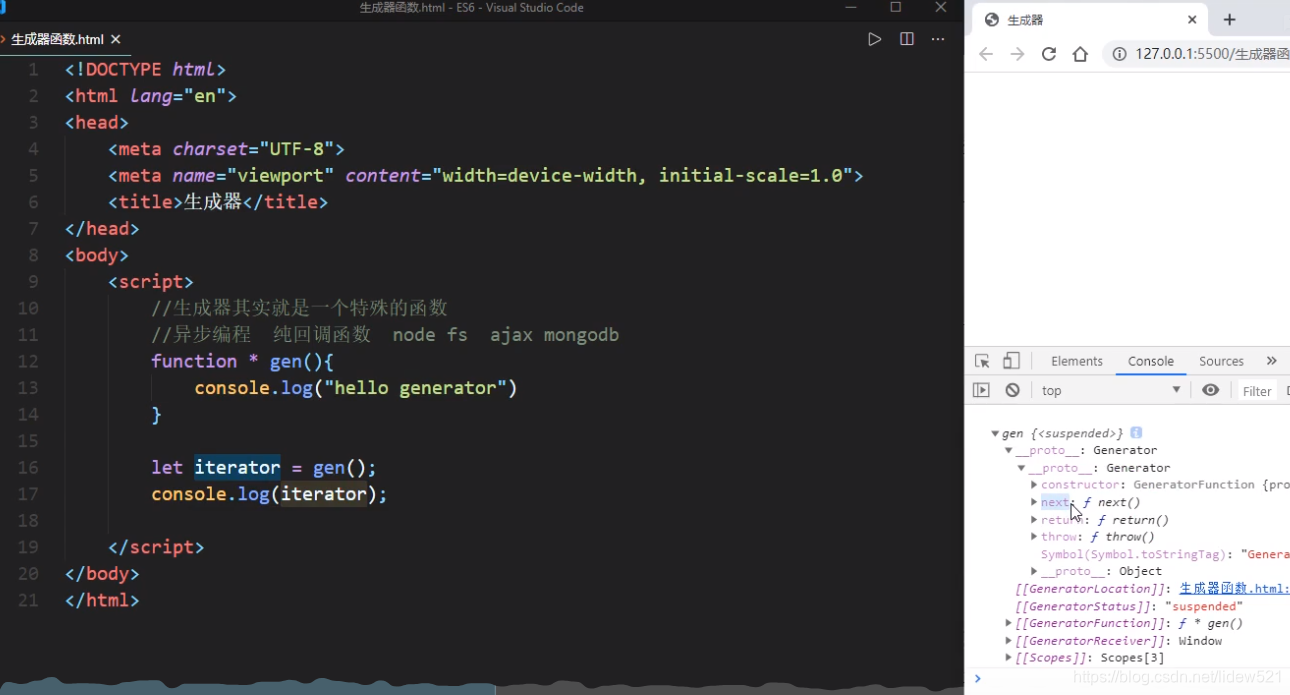Screen dimensions: 1290x695
Task: Click the <meta charset="UTF-8"> line
Action: (226, 149)
